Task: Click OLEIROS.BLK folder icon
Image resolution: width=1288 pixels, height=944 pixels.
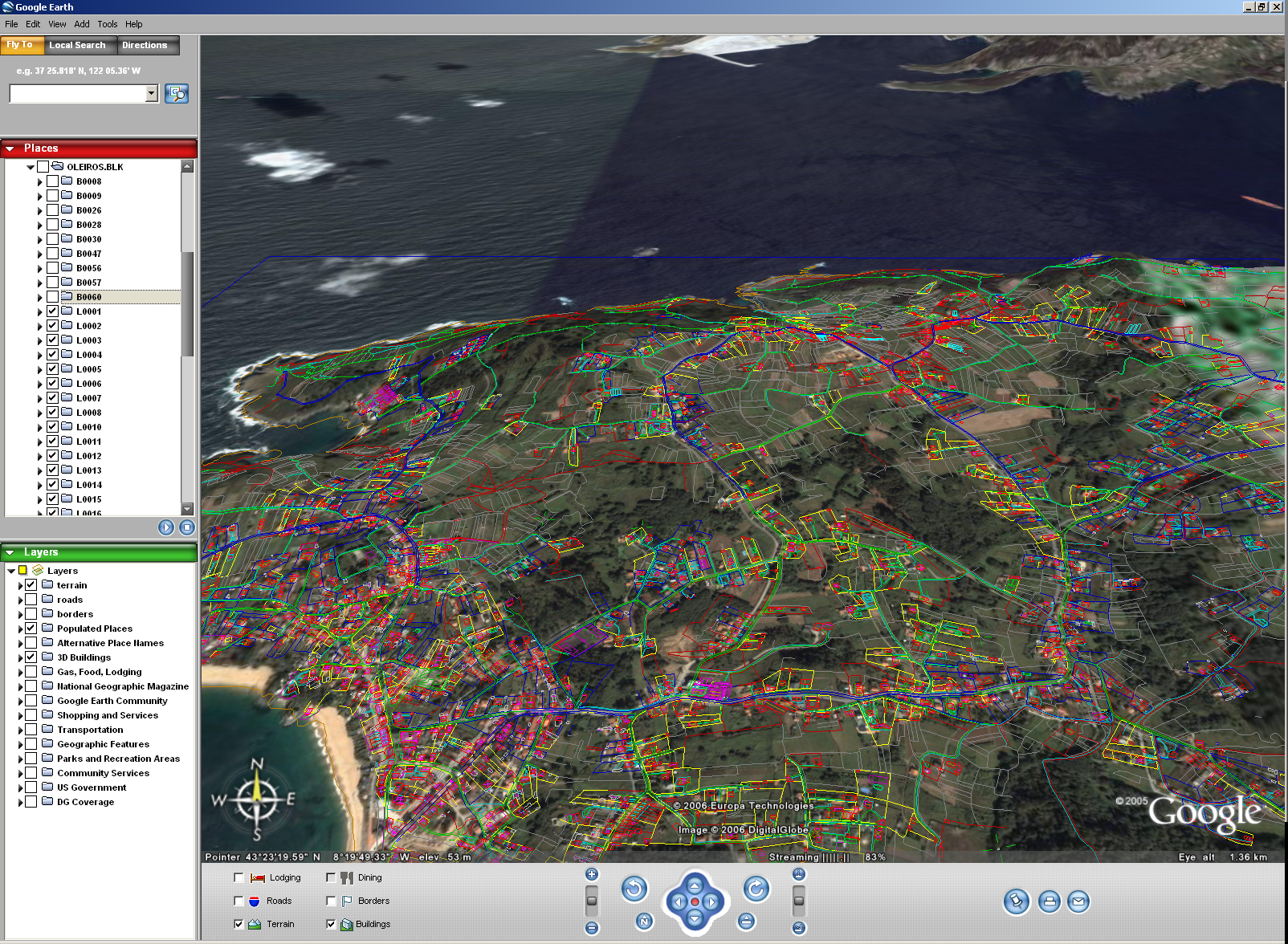Action: click(x=58, y=166)
